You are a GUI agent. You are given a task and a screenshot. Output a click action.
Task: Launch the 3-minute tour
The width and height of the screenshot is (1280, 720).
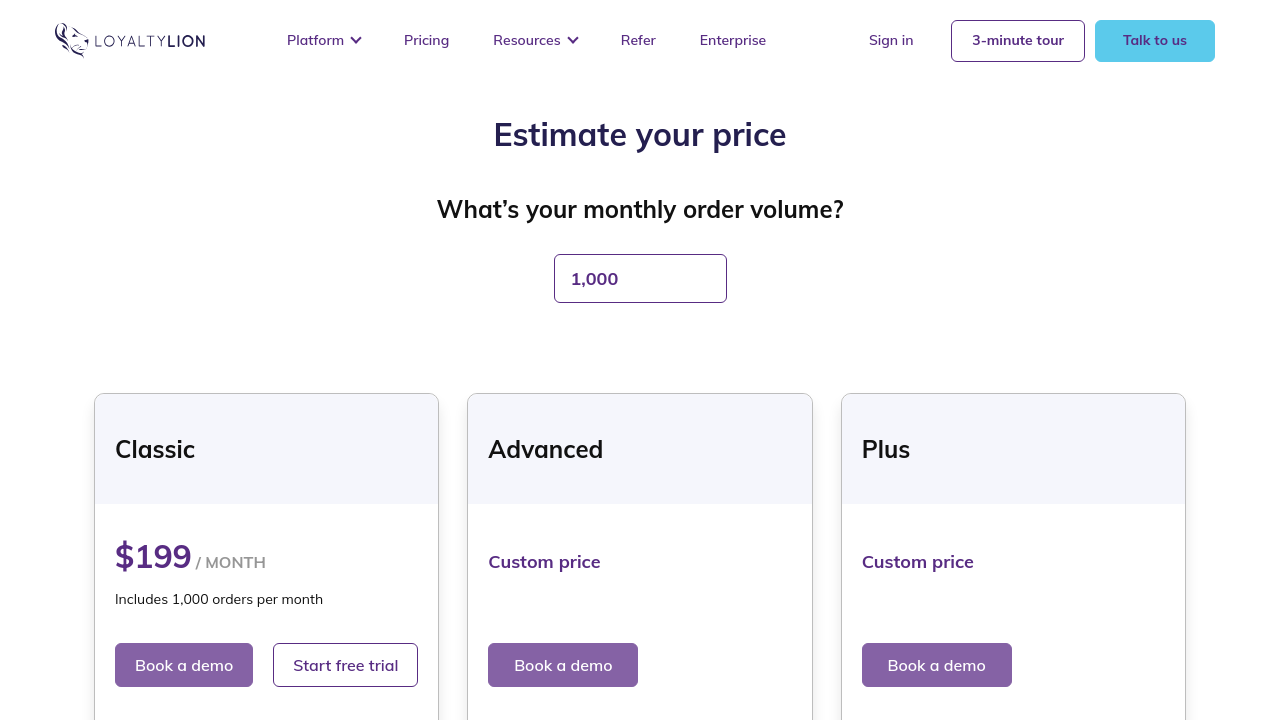click(1017, 41)
